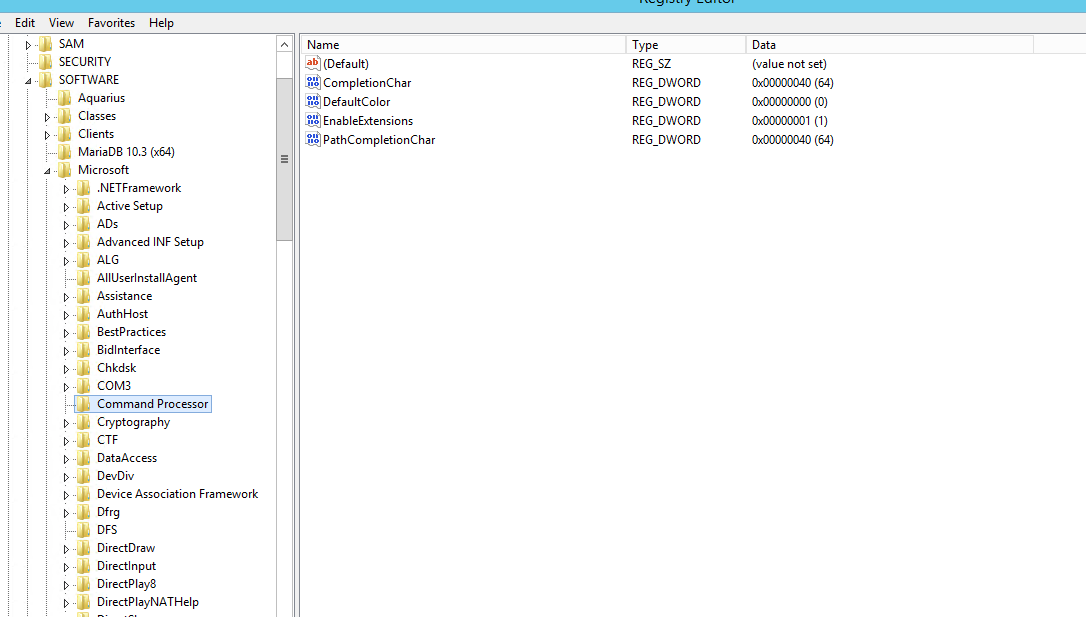Collapse the SOFTWARE hive node
The width and height of the screenshot is (1086, 617).
tap(28, 81)
